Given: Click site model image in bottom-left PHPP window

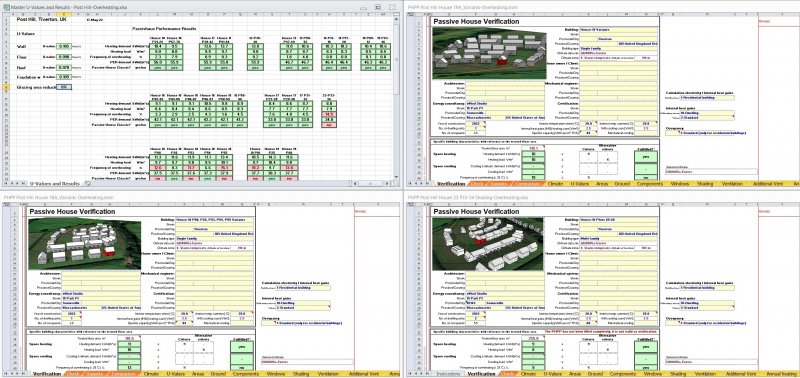Looking at the screenshot, I should pyautogui.click(x=85, y=244).
